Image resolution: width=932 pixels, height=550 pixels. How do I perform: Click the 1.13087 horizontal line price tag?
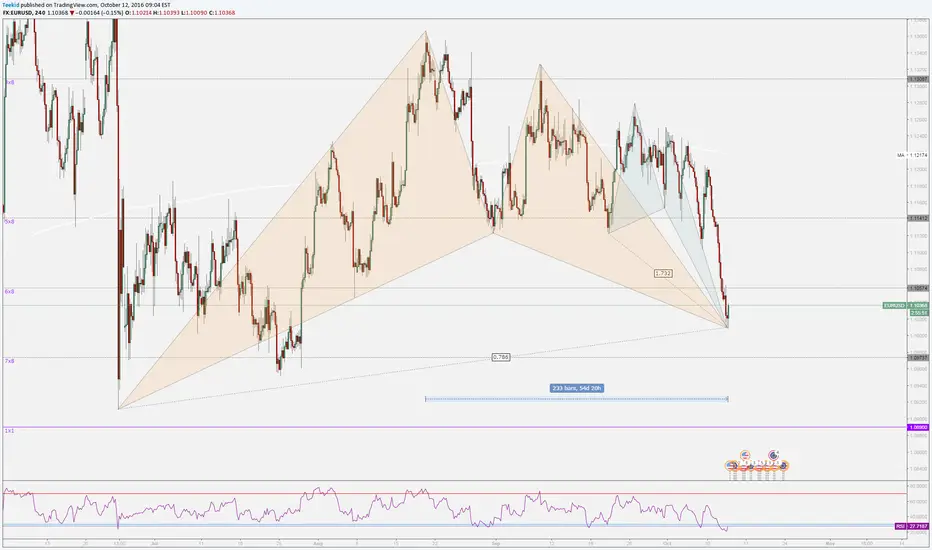(918, 78)
